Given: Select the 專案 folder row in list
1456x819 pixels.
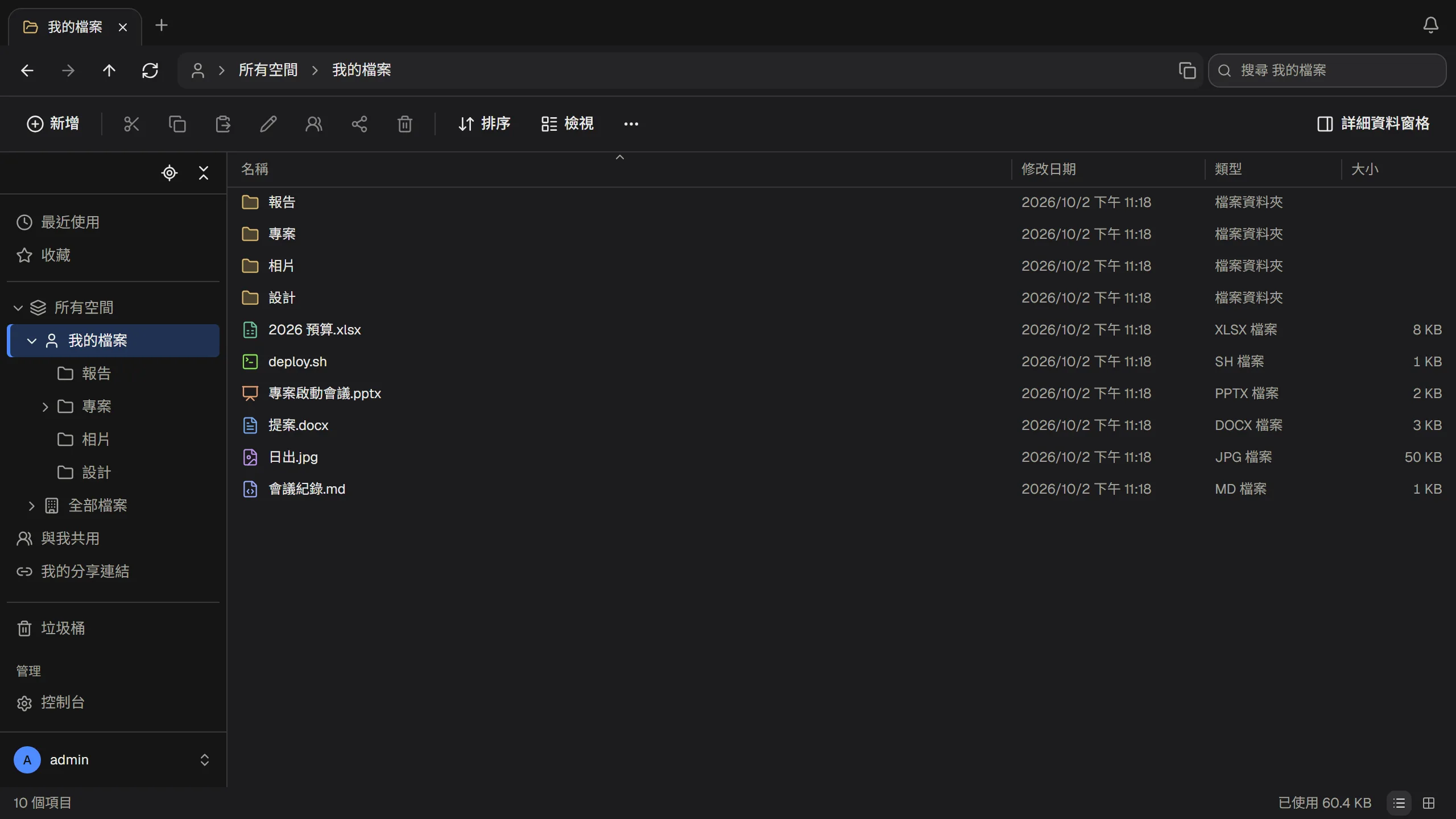Looking at the screenshot, I should [841, 234].
